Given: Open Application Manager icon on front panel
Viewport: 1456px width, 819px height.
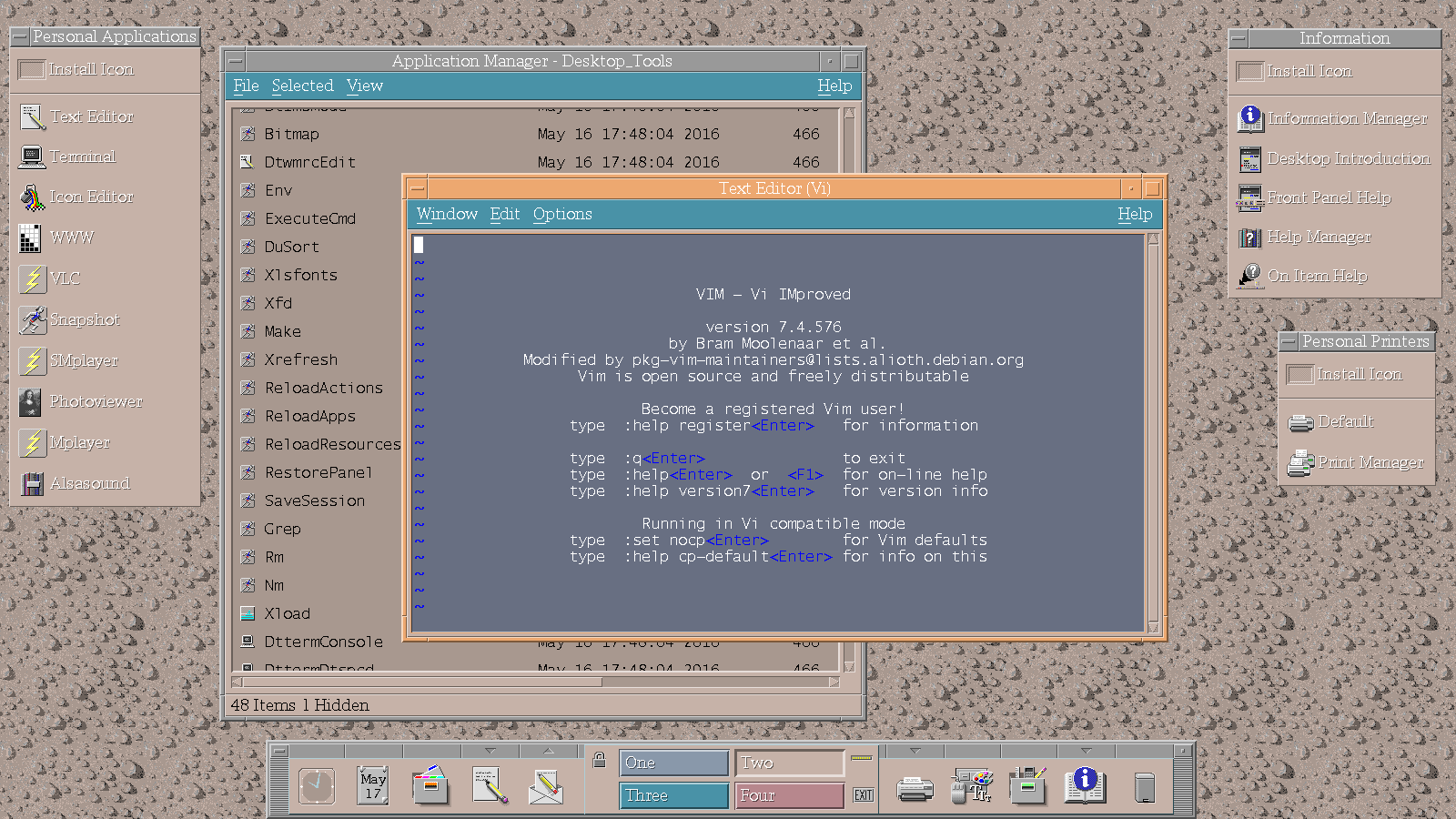Looking at the screenshot, I should (x=1028, y=785).
